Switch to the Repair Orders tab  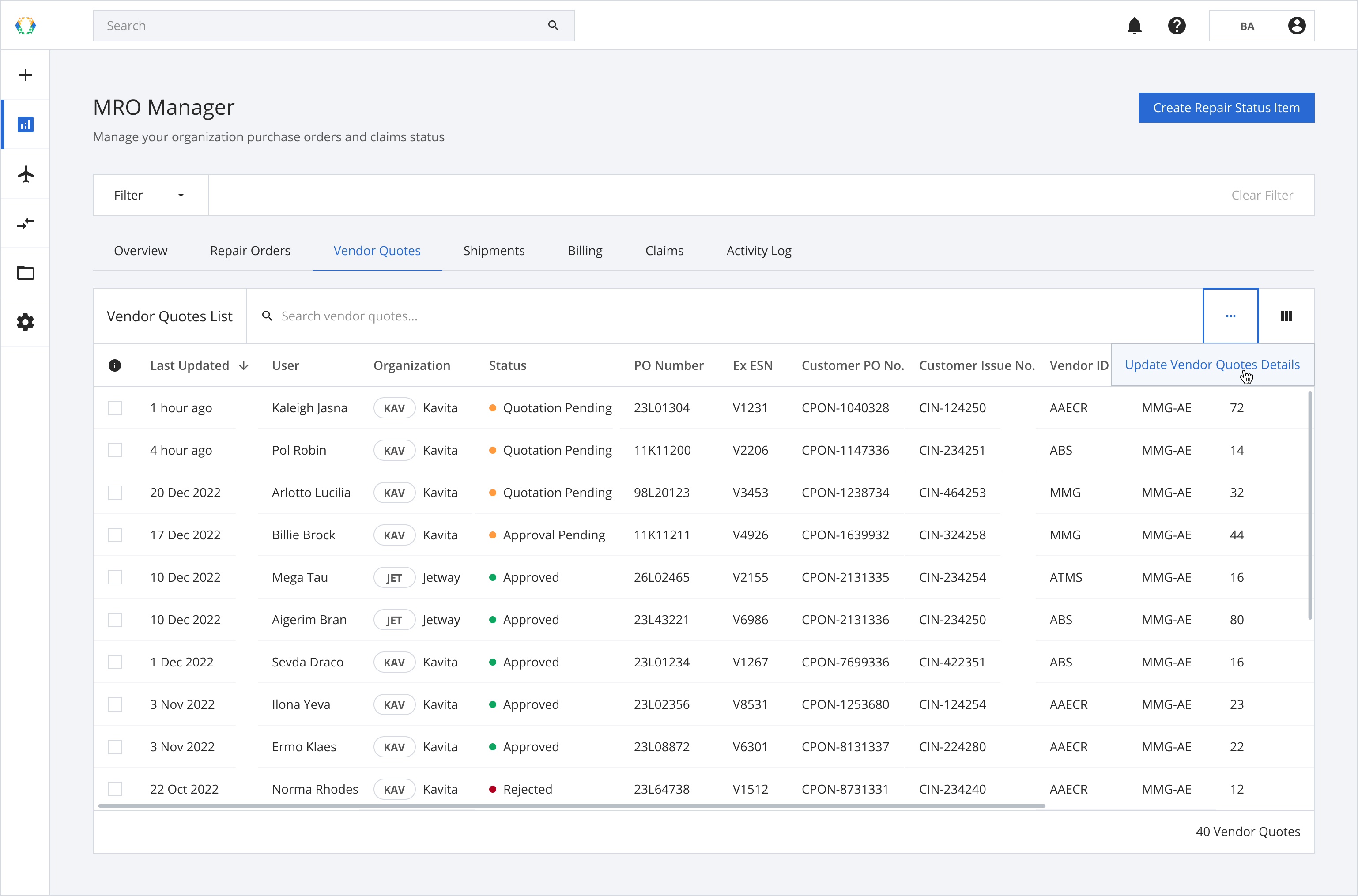click(x=250, y=251)
